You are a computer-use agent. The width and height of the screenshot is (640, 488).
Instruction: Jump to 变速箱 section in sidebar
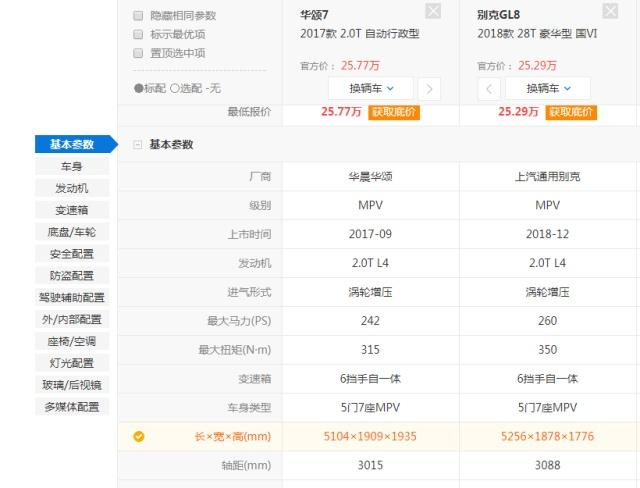click(72, 210)
